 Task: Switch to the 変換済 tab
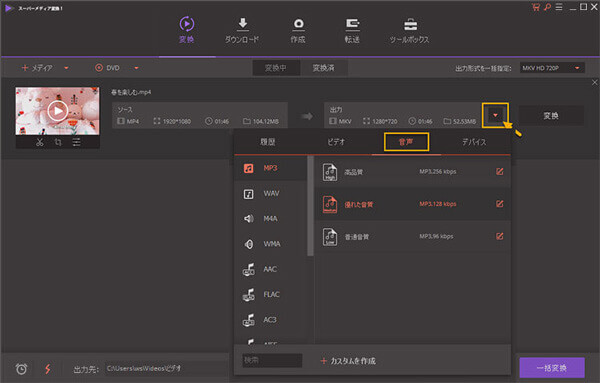tap(324, 68)
